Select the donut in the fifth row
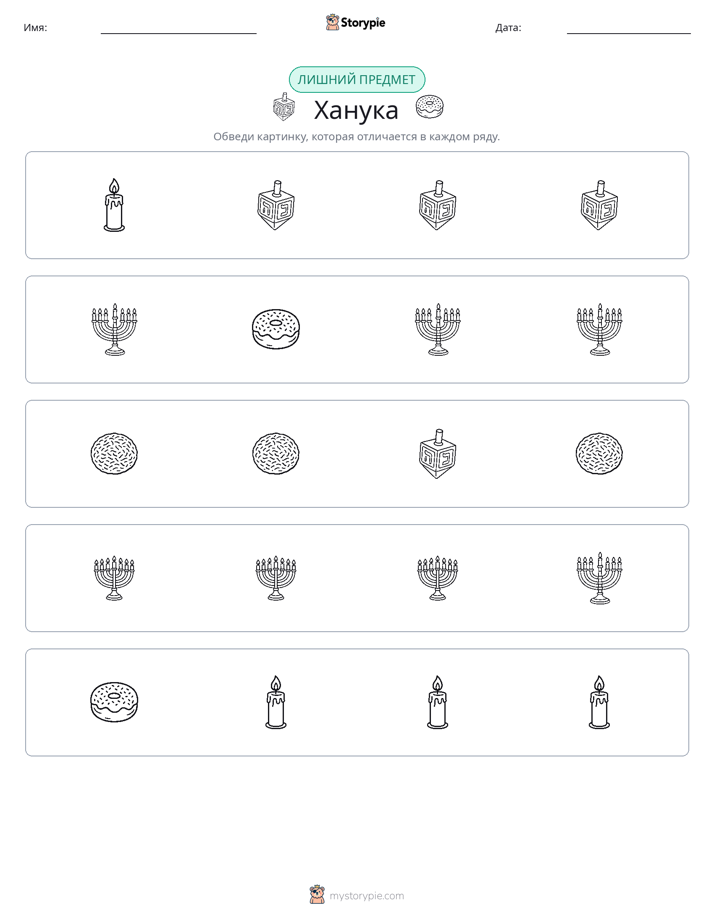The image size is (714, 924). (114, 702)
